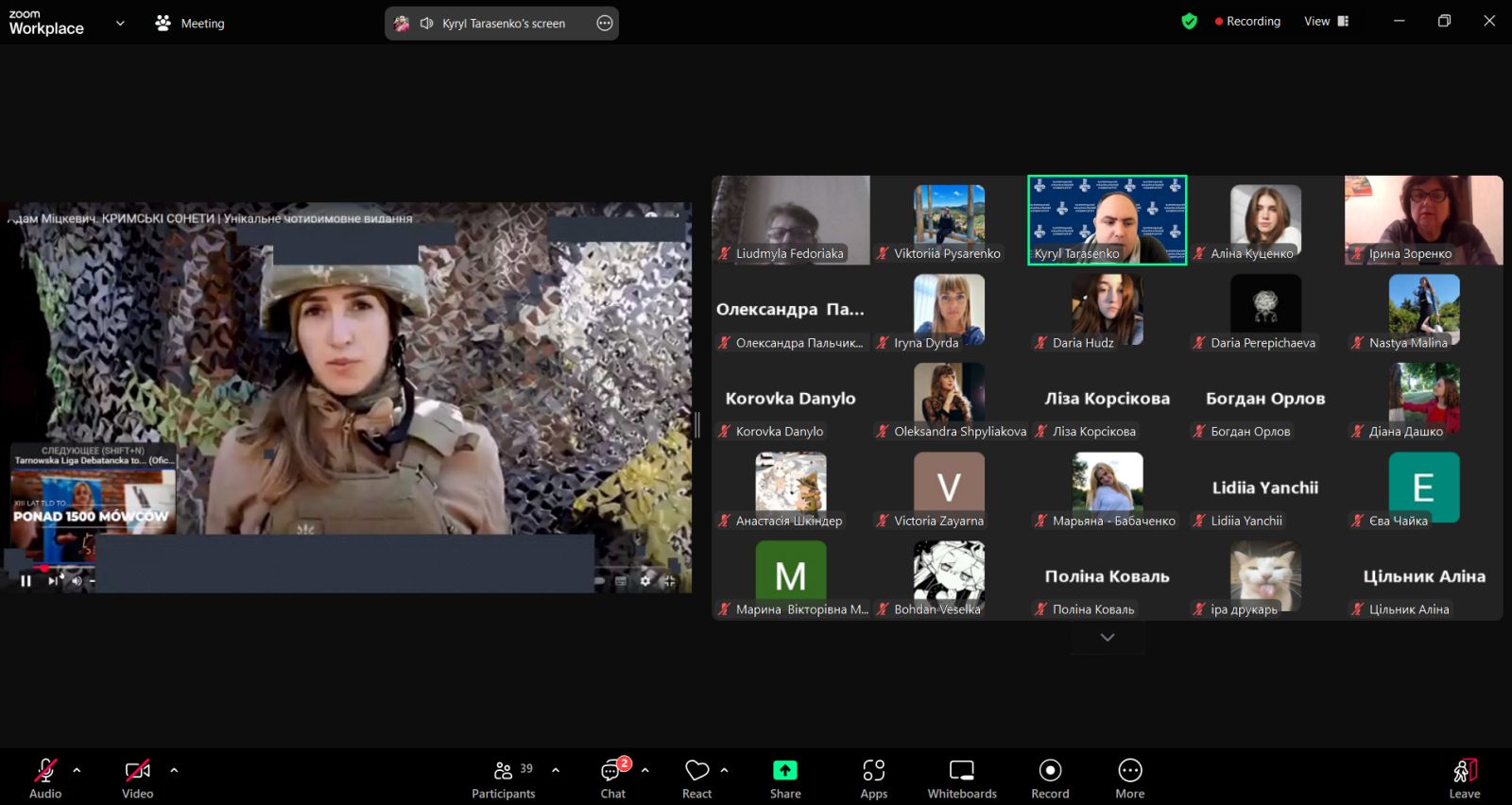Open the View layout menu
Viewport: 1512px width, 805px height.
pyautogui.click(x=1326, y=22)
